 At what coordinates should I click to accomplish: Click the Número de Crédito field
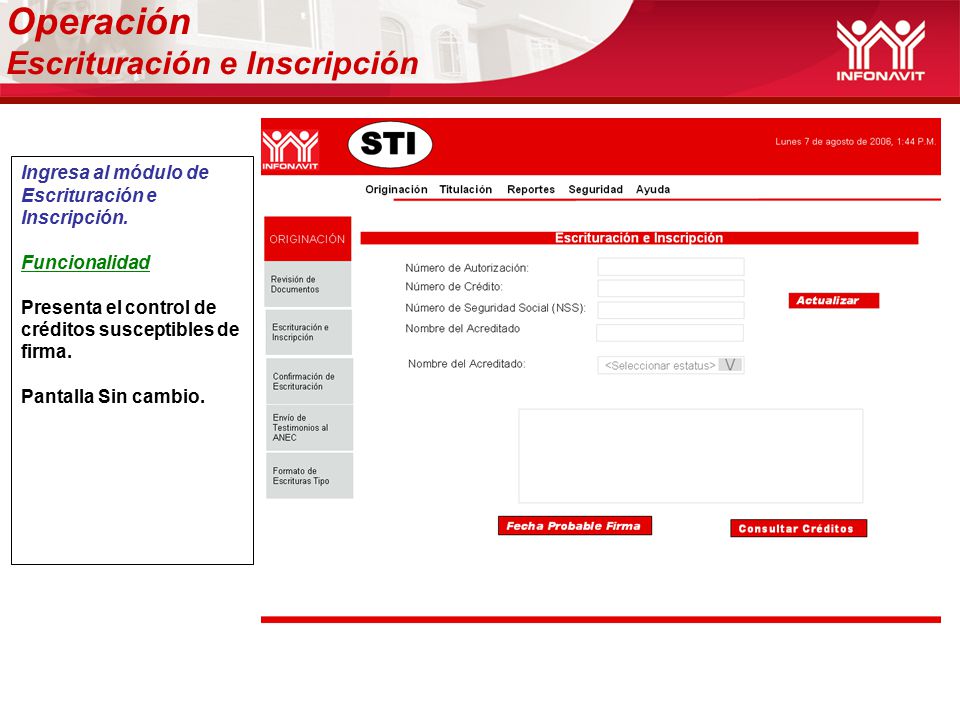point(671,288)
